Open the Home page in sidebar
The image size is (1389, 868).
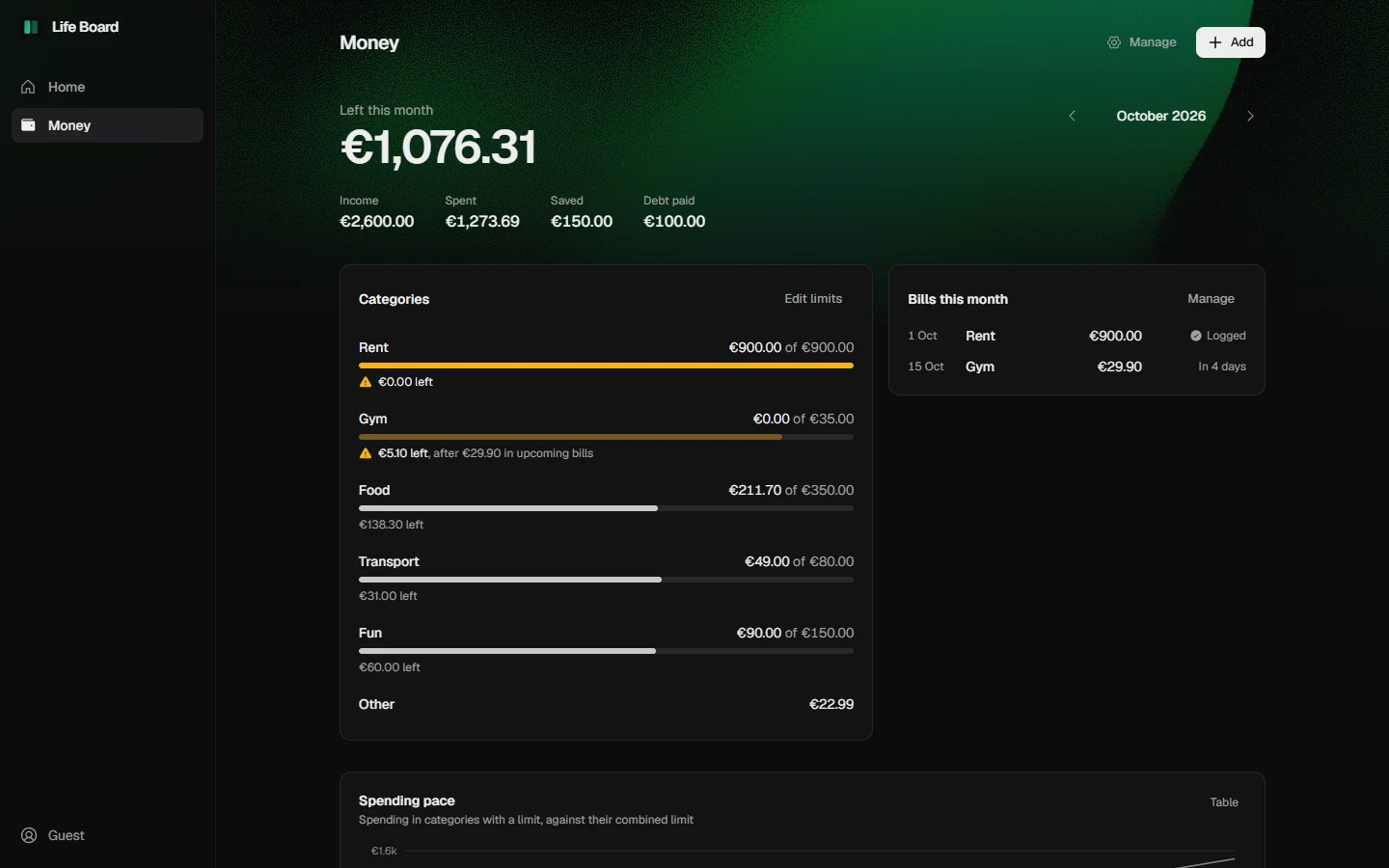point(107,87)
